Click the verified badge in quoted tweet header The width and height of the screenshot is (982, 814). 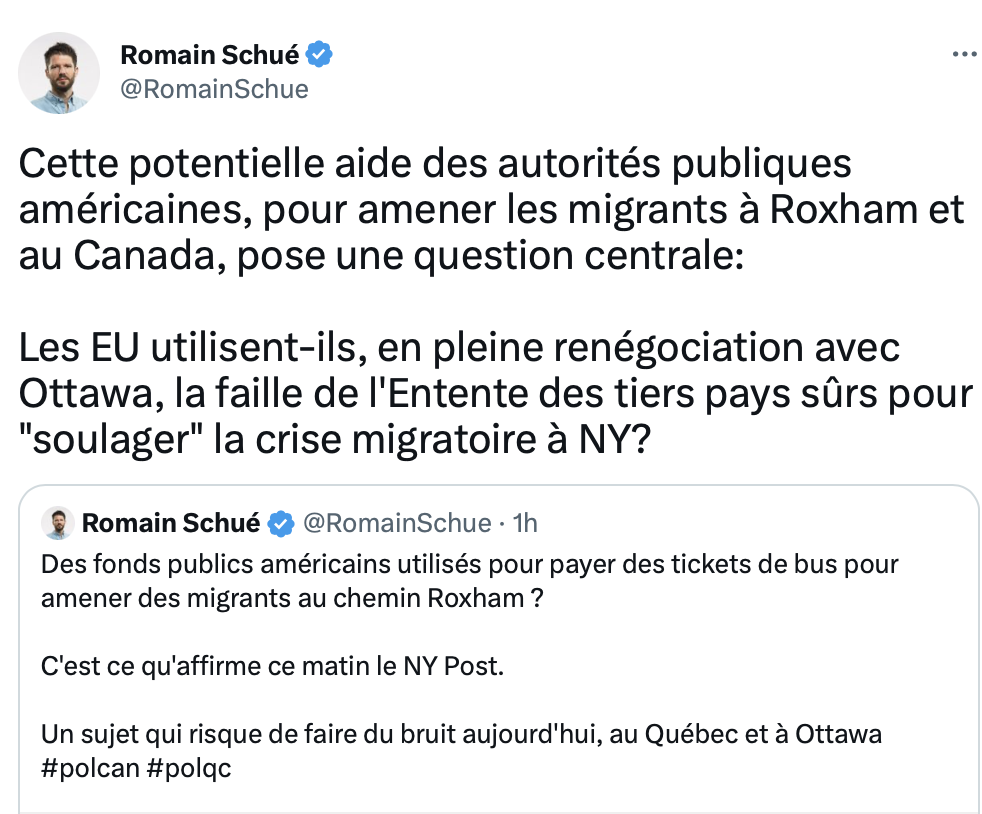click(x=281, y=523)
